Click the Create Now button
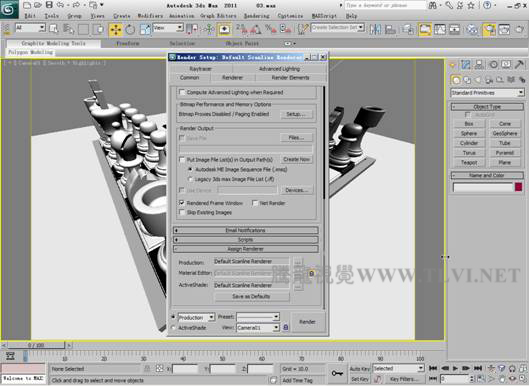The image size is (529, 386). pos(296,159)
